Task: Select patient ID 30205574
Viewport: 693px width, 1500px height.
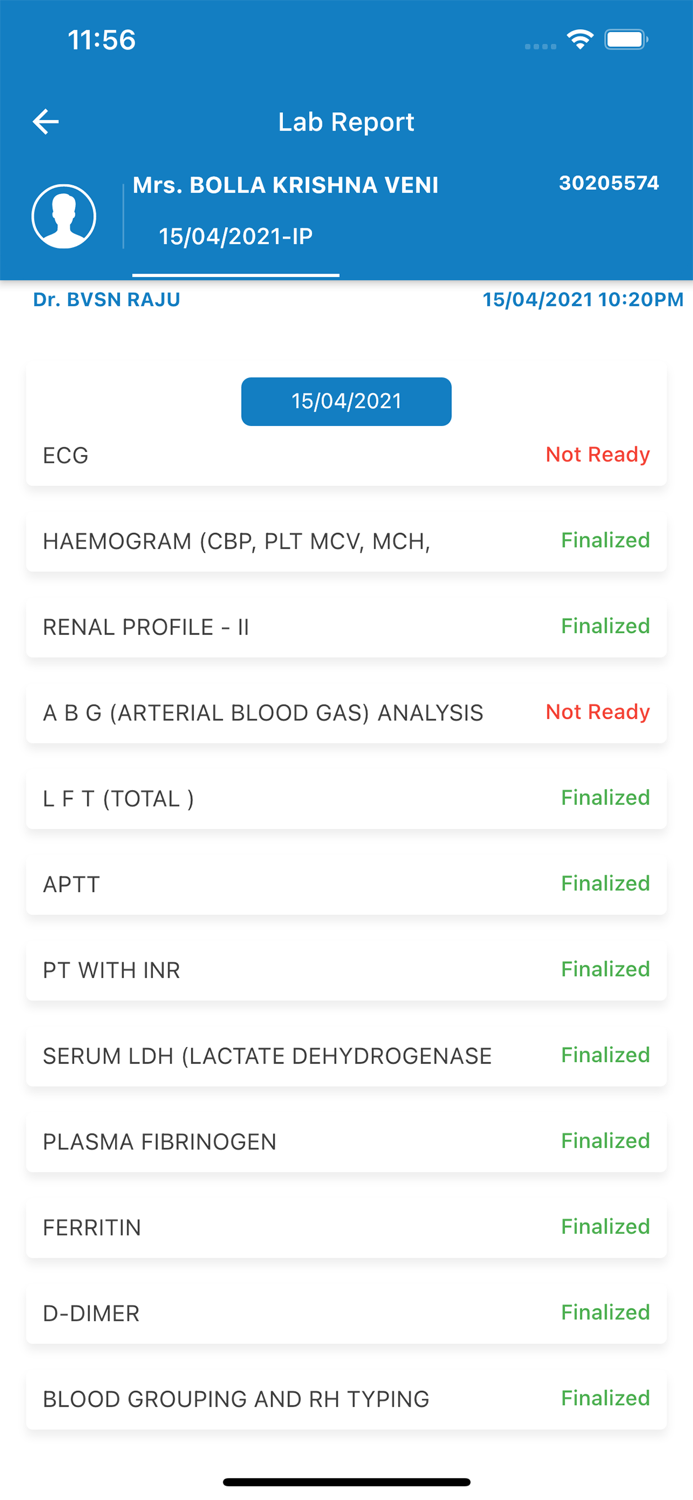Action: point(609,183)
